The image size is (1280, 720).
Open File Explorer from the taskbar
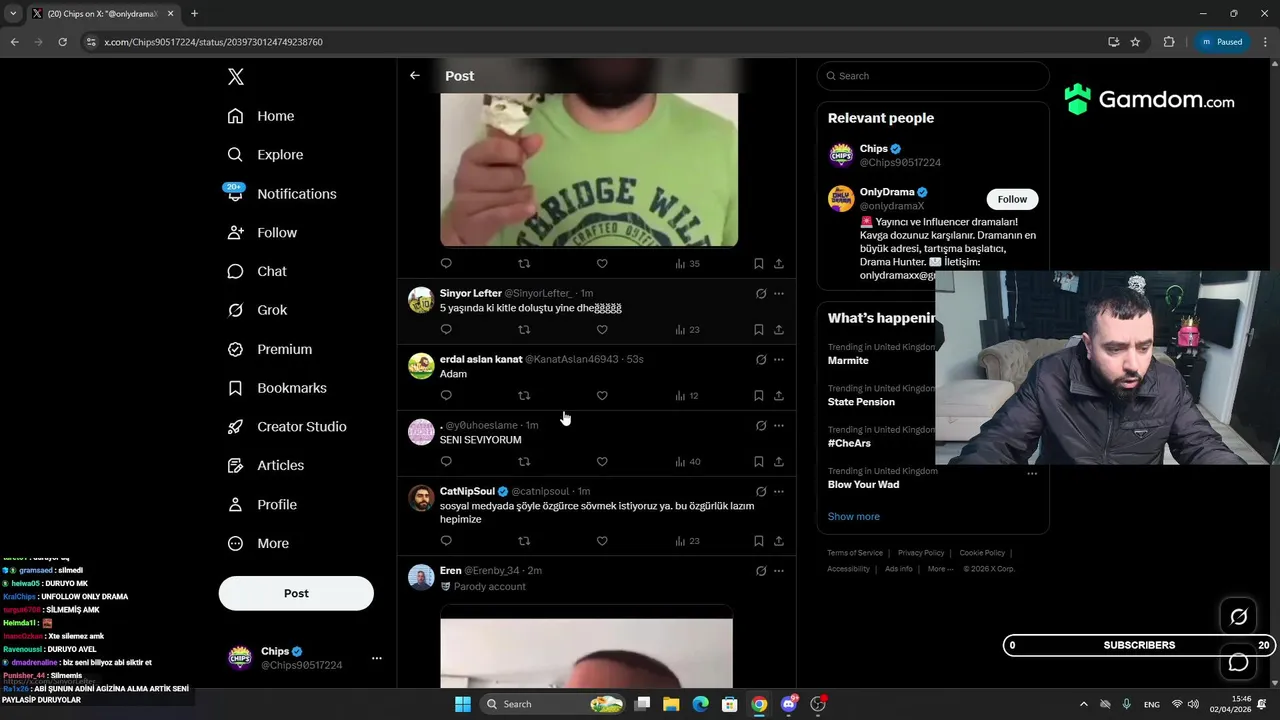671,704
